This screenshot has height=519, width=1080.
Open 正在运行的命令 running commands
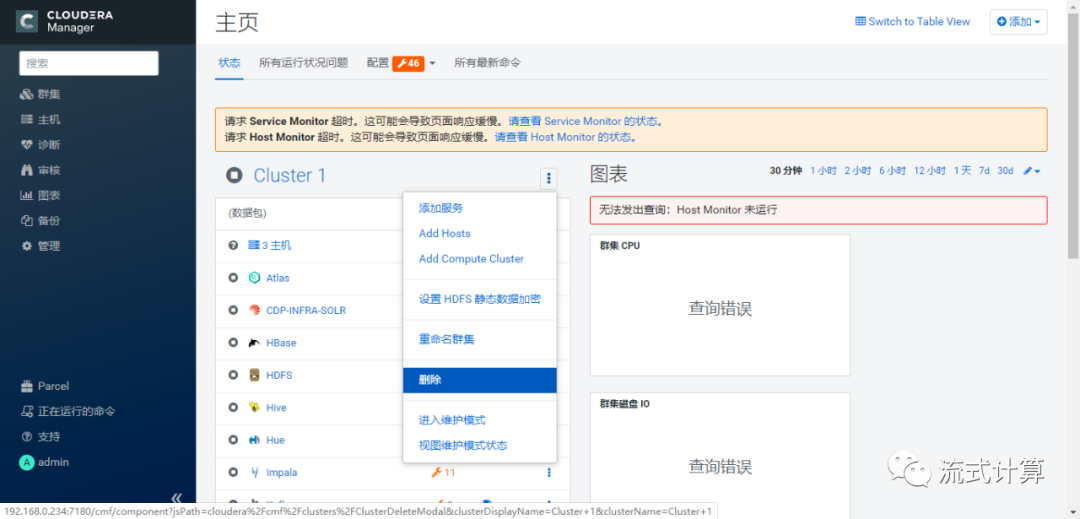68,412
